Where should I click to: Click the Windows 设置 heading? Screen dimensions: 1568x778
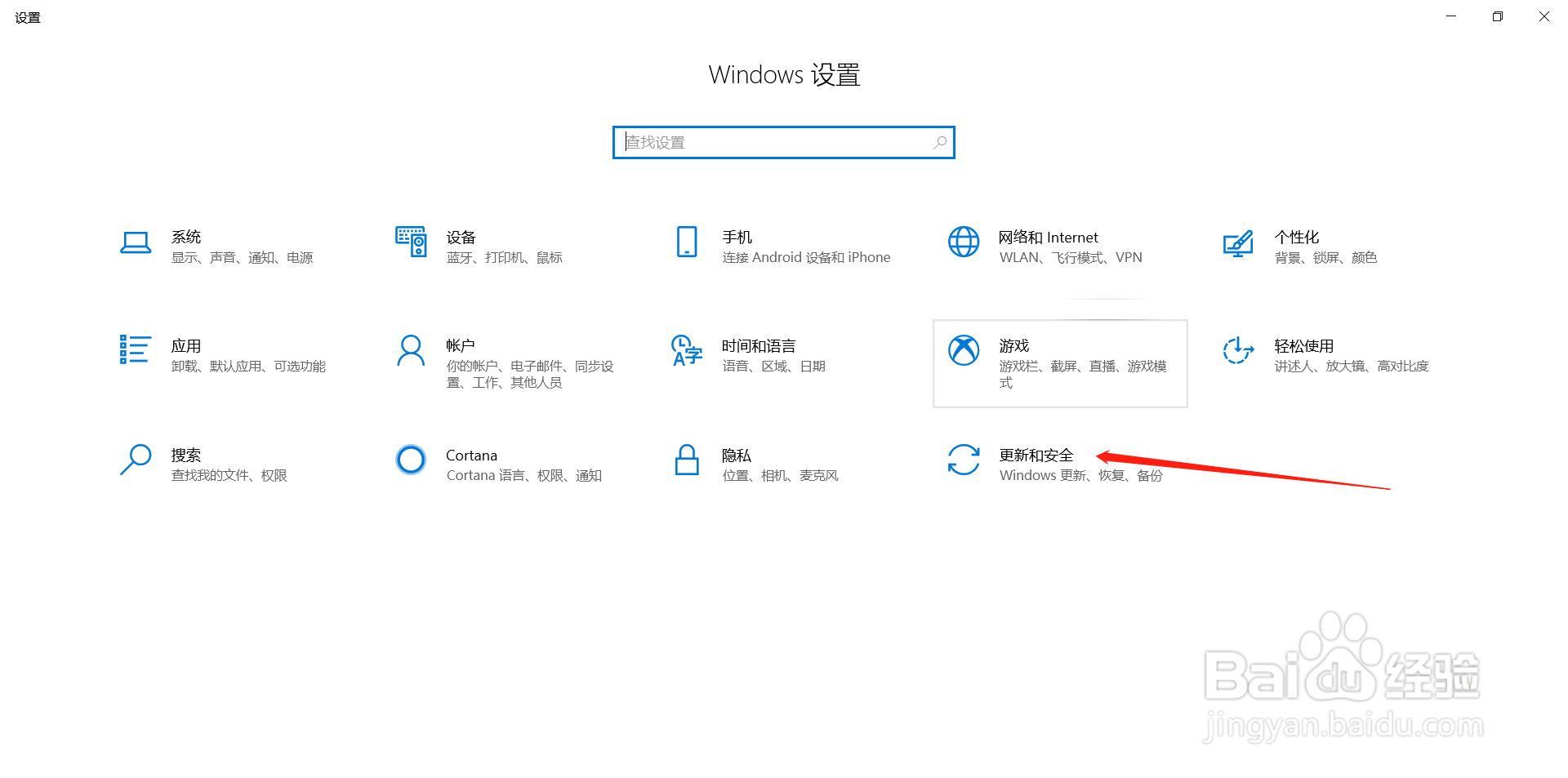tap(784, 74)
